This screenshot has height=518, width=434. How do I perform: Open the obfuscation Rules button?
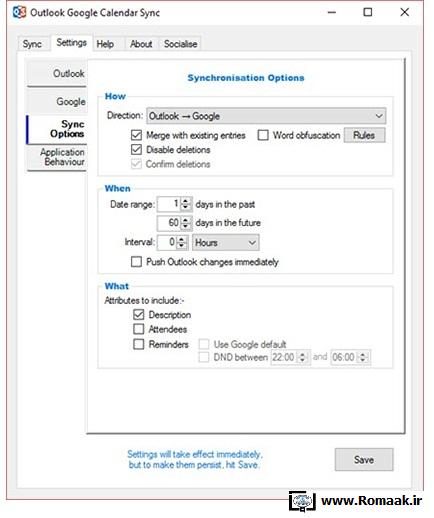point(364,135)
